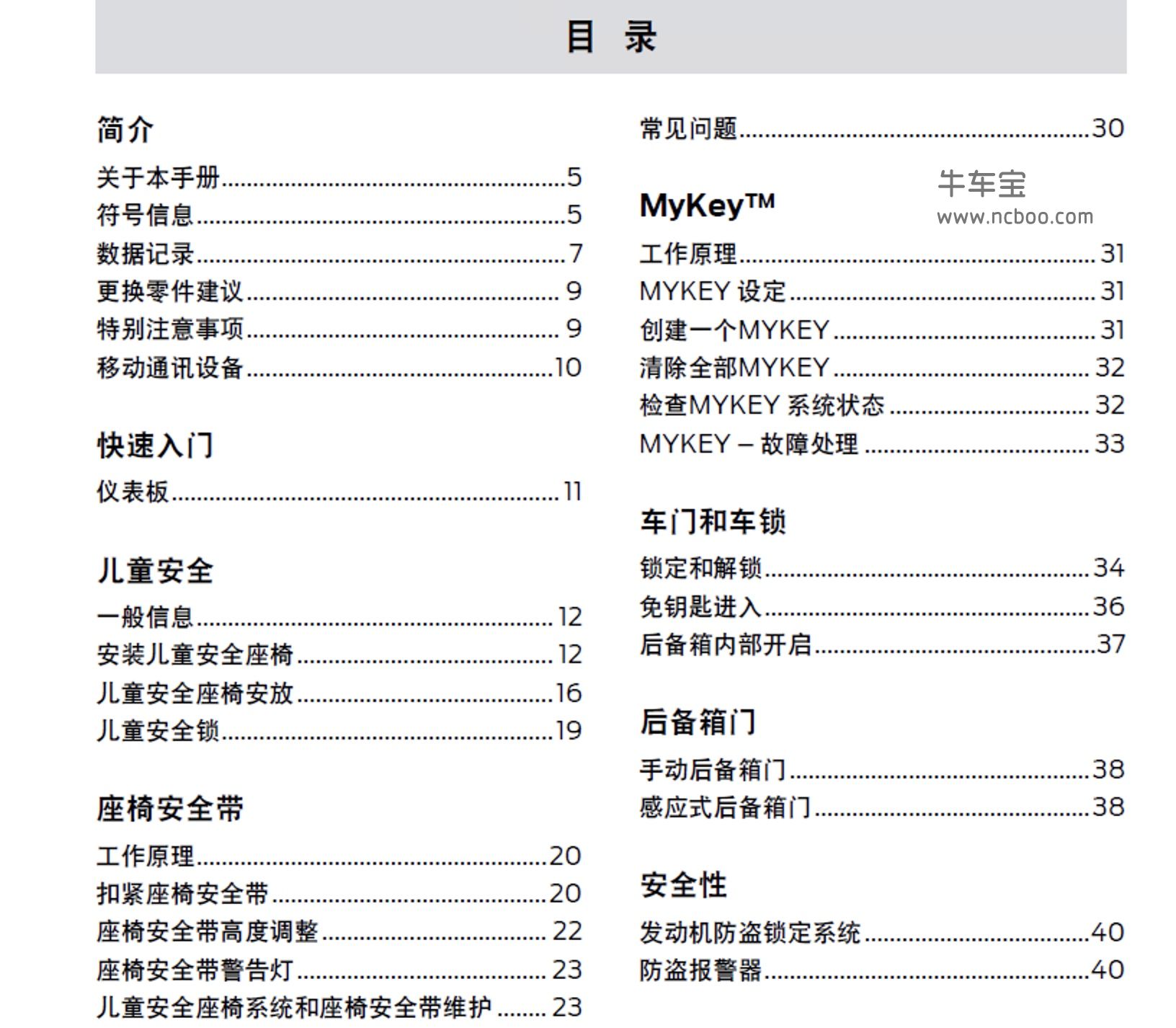
Task: Select the 儿童安全座椅安放 entry
Action: click(339, 693)
